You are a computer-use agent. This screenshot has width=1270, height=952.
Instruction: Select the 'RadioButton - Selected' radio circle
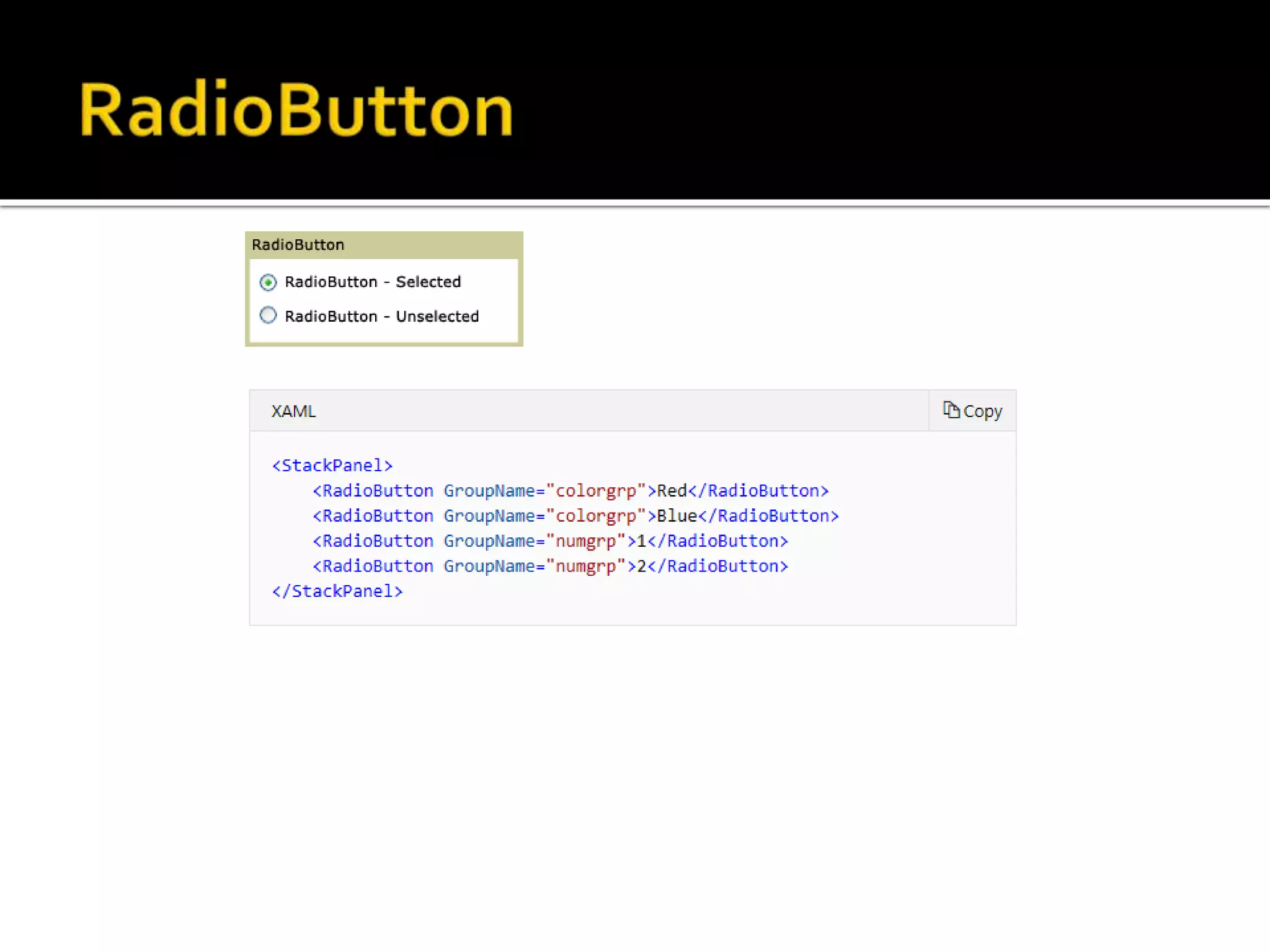pyautogui.click(x=268, y=282)
